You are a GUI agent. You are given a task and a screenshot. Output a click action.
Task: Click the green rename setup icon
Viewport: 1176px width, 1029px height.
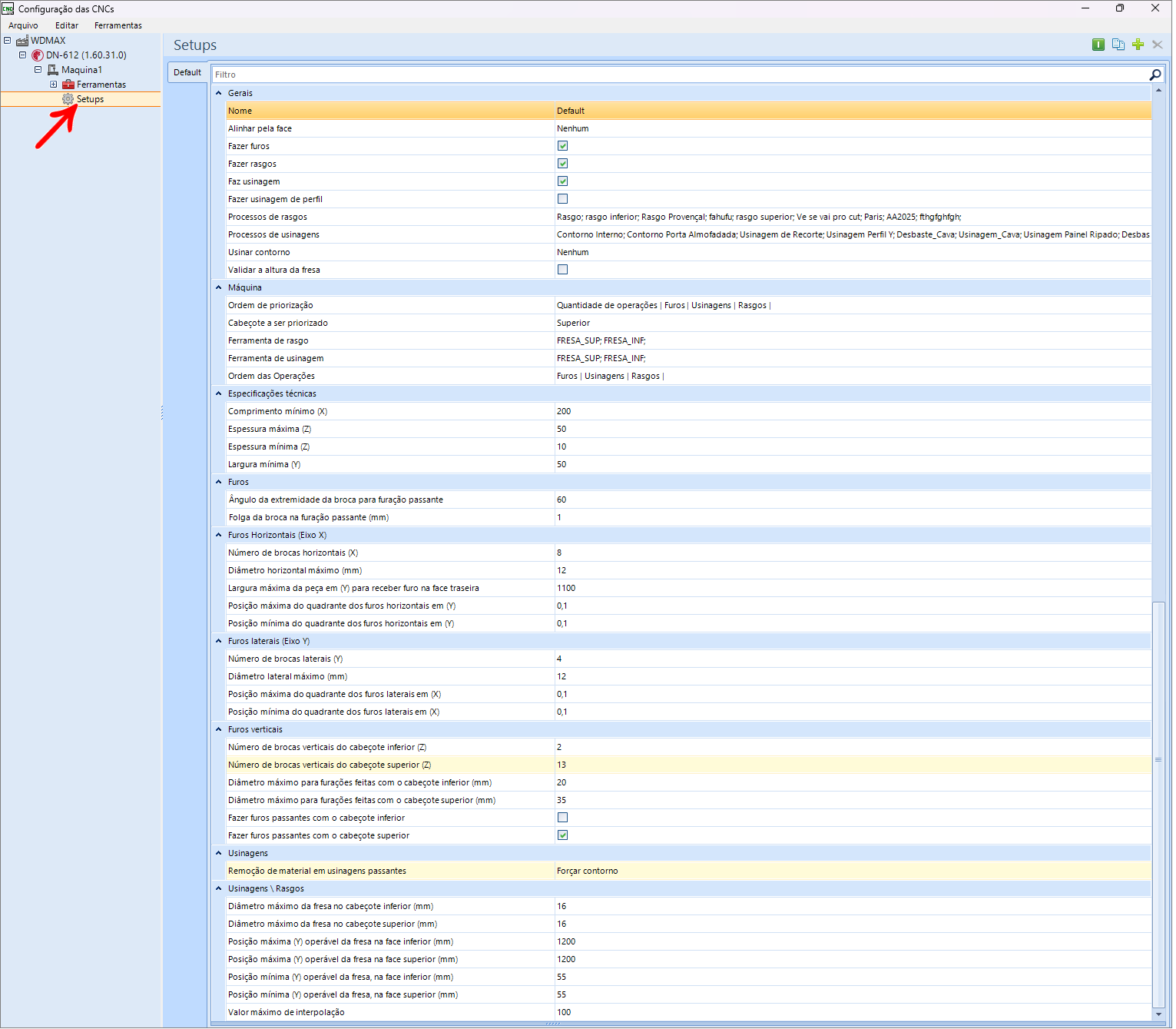1098,45
